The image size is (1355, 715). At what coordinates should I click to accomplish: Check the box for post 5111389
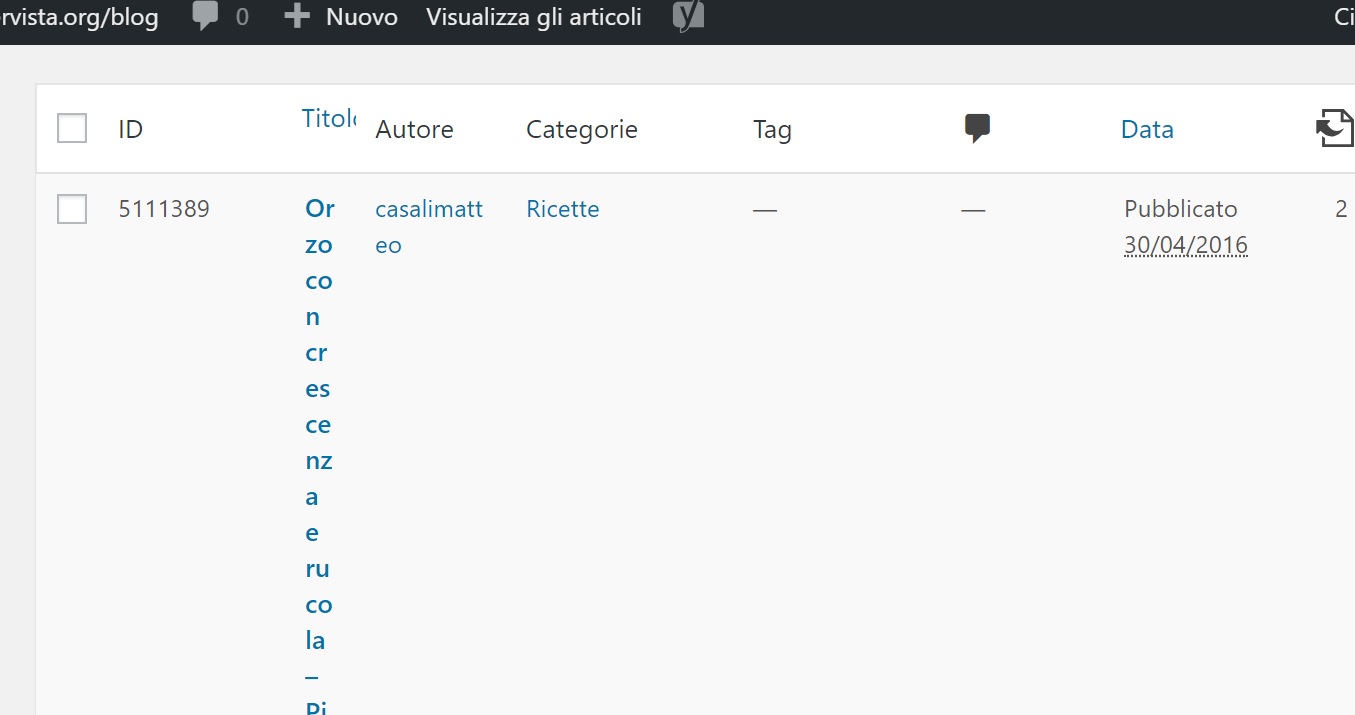(x=72, y=209)
